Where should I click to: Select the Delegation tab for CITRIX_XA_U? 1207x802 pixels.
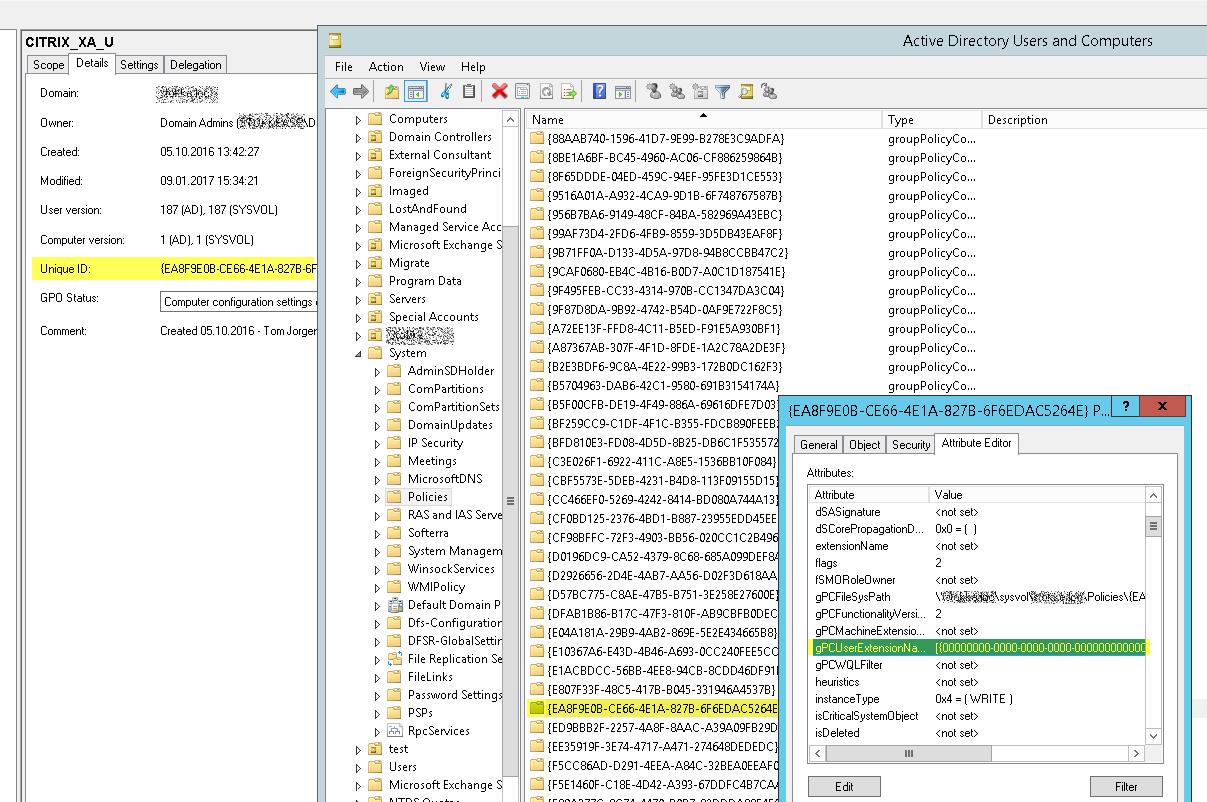[x=195, y=64]
